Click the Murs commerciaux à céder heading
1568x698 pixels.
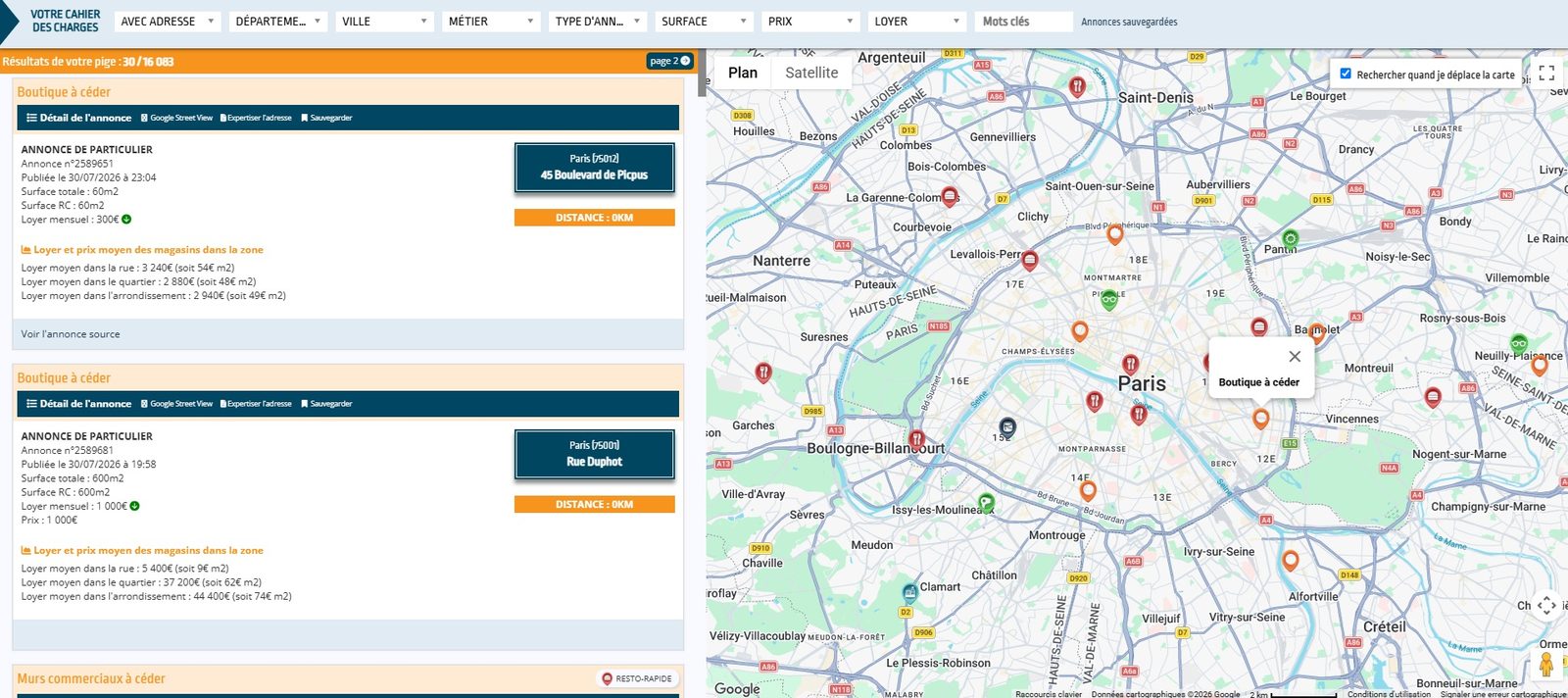pyautogui.click(x=91, y=678)
